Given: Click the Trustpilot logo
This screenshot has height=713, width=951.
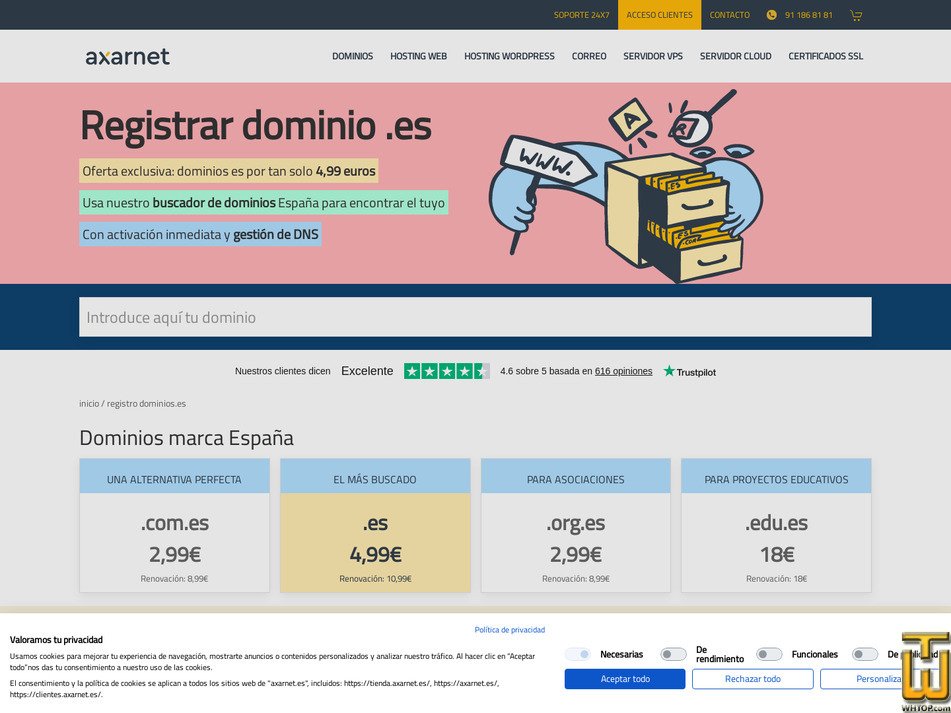Looking at the screenshot, I should point(690,371).
